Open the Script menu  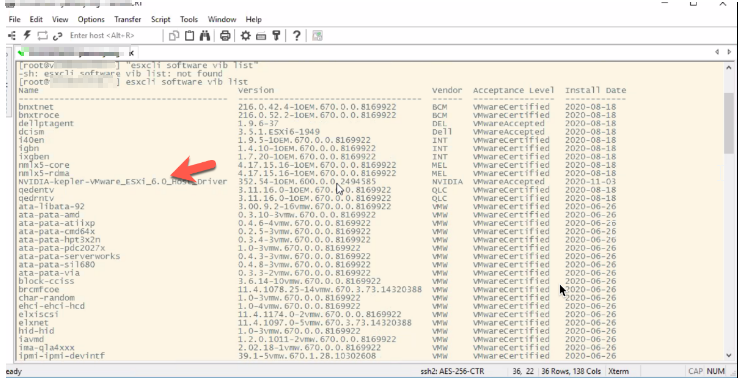click(x=160, y=19)
